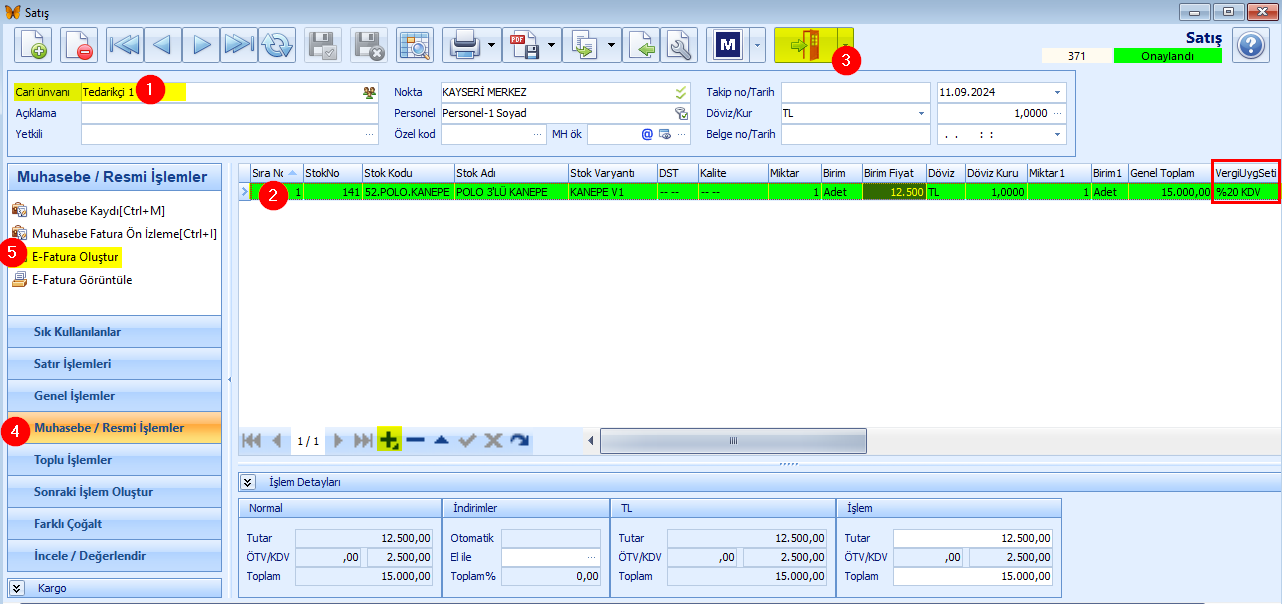This screenshot has width=1282, height=604.
Task: Refresh the record with the circular arrows icon
Action: point(277,45)
